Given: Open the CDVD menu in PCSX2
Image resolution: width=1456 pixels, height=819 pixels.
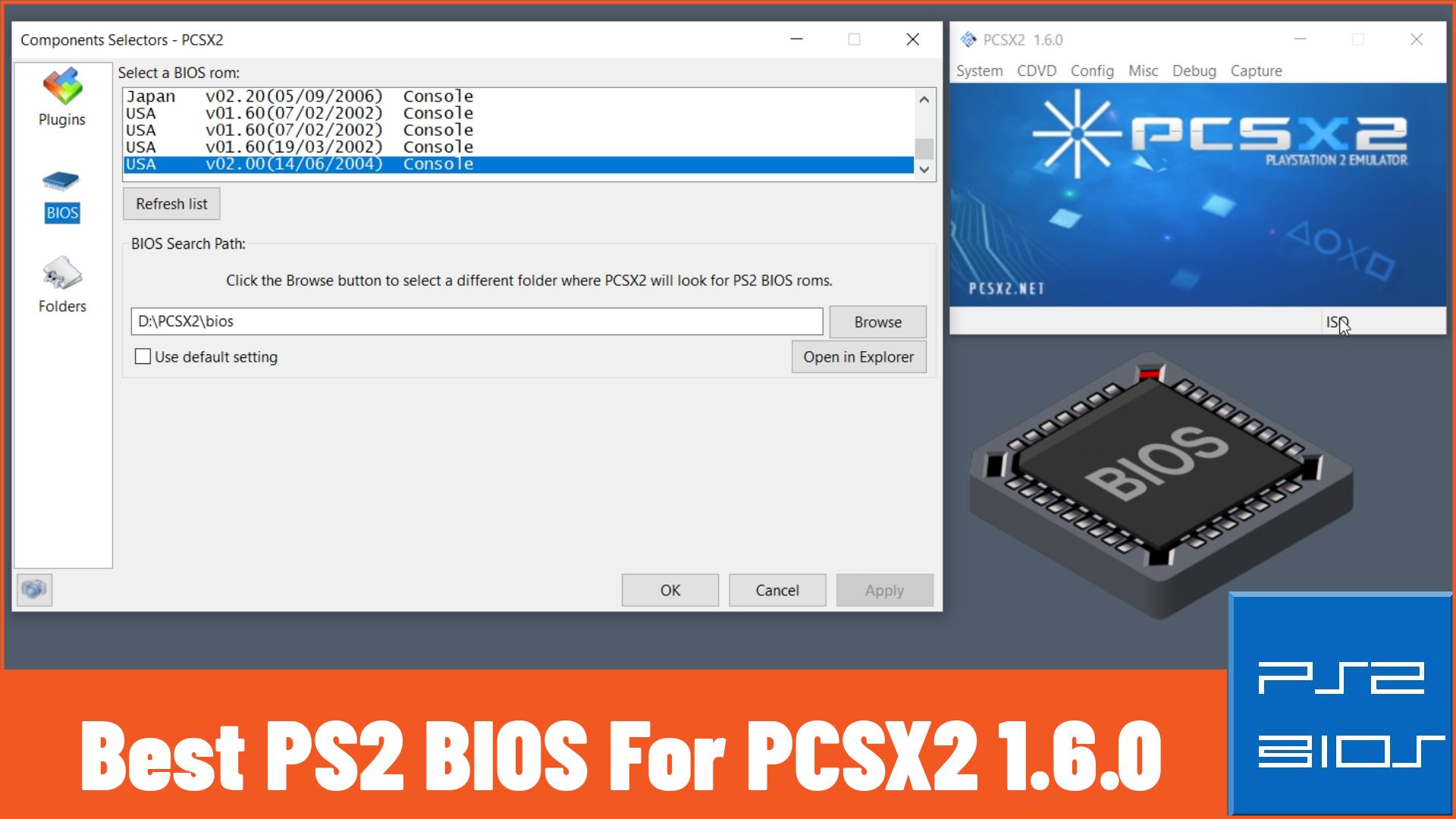Looking at the screenshot, I should coord(1034,69).
